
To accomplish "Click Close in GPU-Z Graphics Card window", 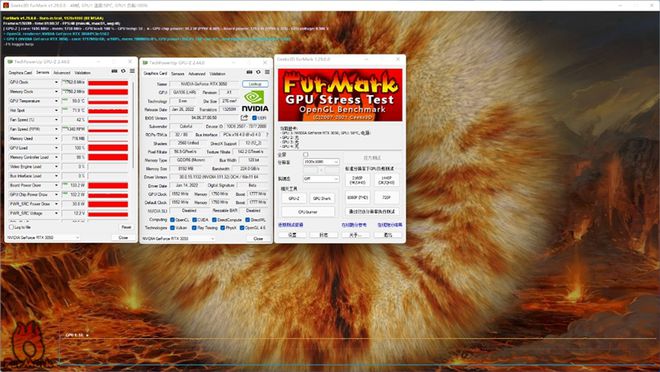I will (x=258, y=239).
